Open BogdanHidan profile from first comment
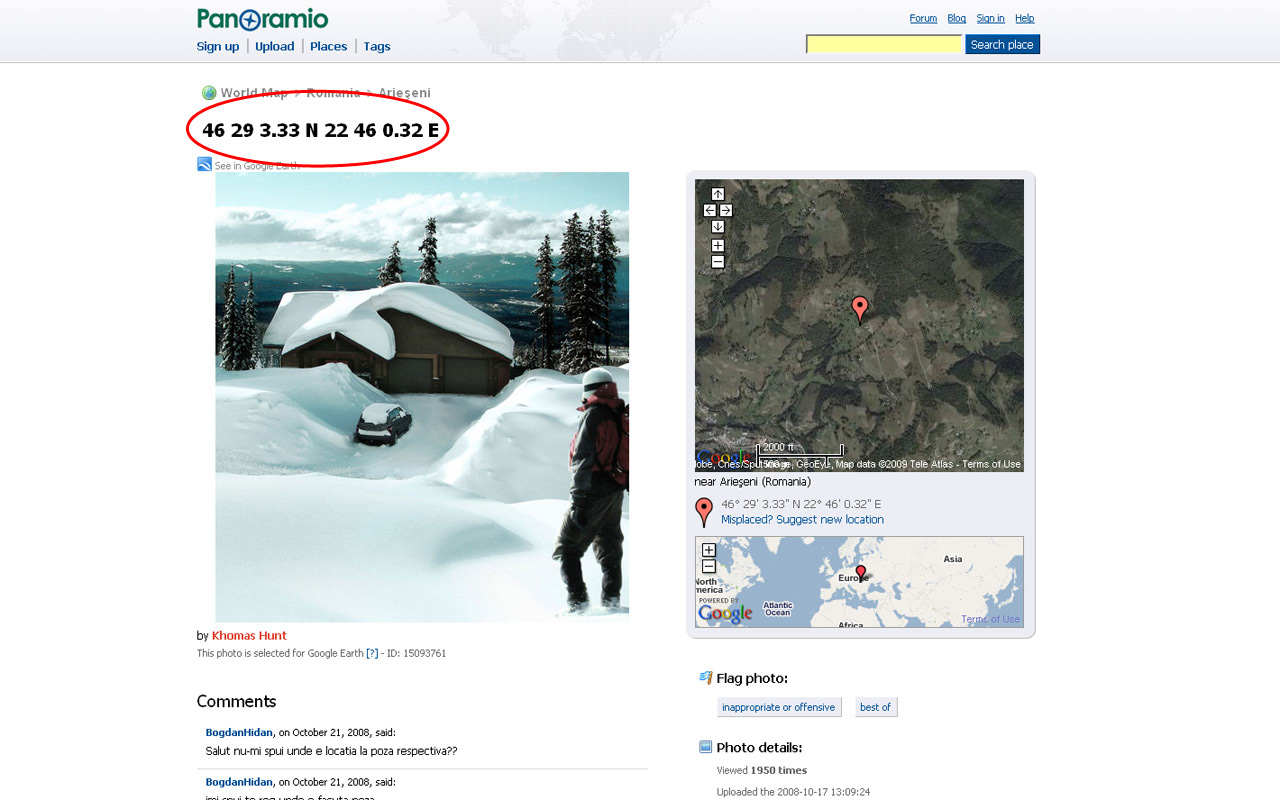The height and width of the screenshot is (800, 1280). [239, 733]
